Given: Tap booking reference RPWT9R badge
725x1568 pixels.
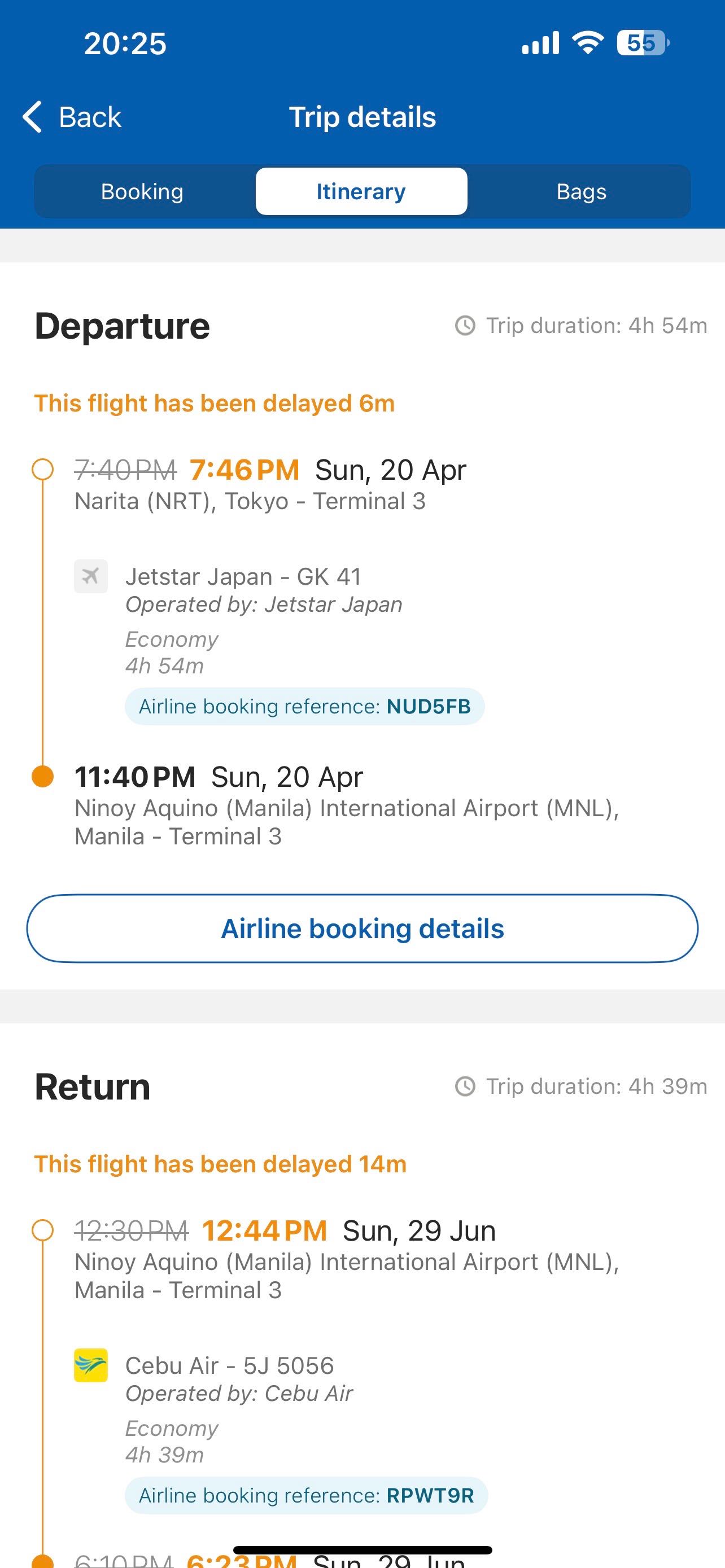Looking at the screenshot, I should click(306, 1495).
